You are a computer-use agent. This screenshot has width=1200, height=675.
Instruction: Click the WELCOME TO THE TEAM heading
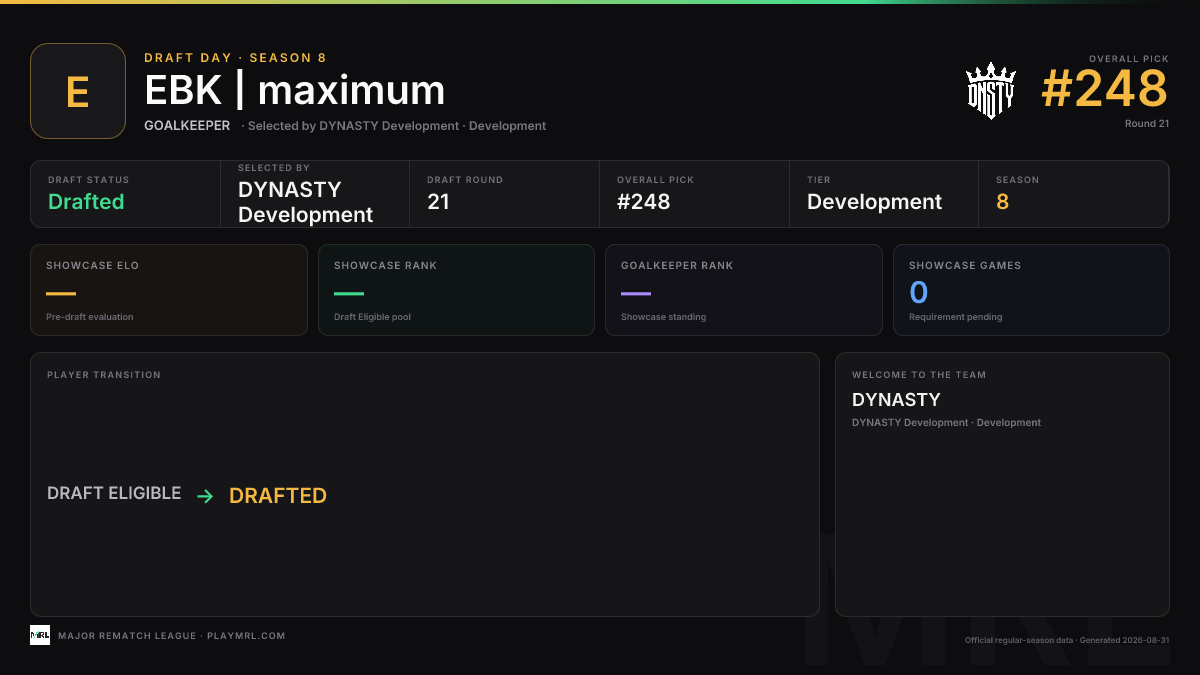[919, 375]
